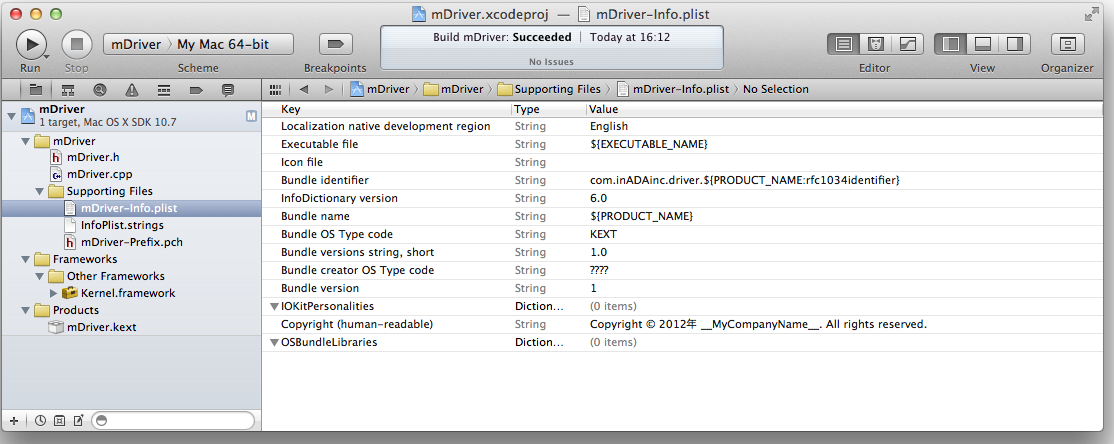Click the navigator filter search field
Viewport: 1114px width, 444px height.
173,420
